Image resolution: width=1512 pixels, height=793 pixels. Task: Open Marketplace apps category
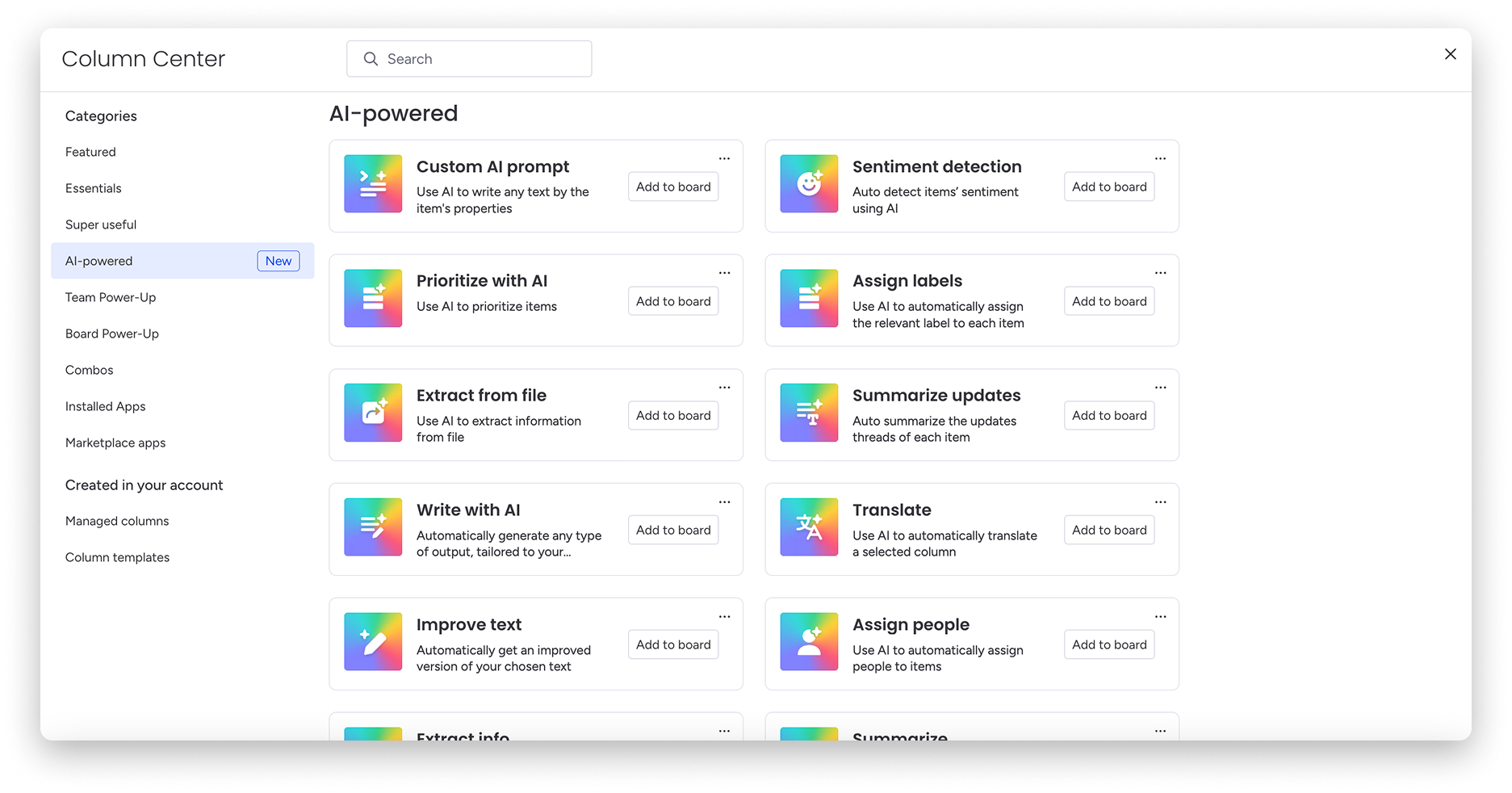pos(182,443)
